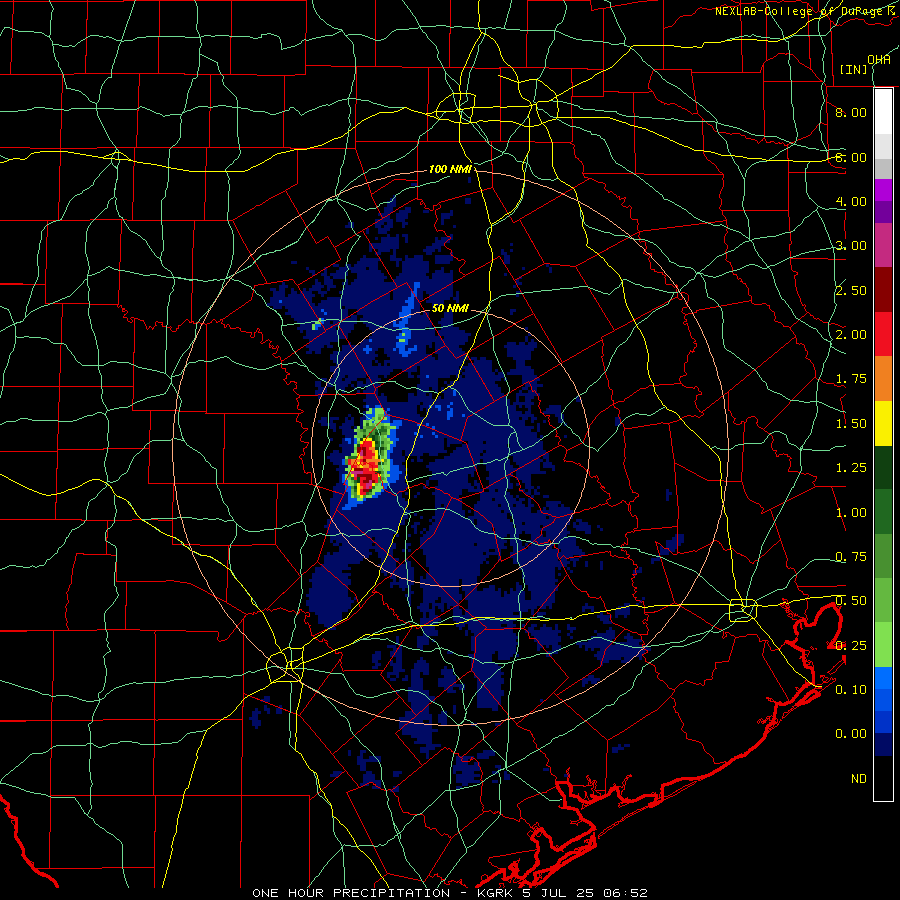Click the yellow 1.50 inch legend swatch
Viewport: 900px width, 900px height.
pos(883,423)
